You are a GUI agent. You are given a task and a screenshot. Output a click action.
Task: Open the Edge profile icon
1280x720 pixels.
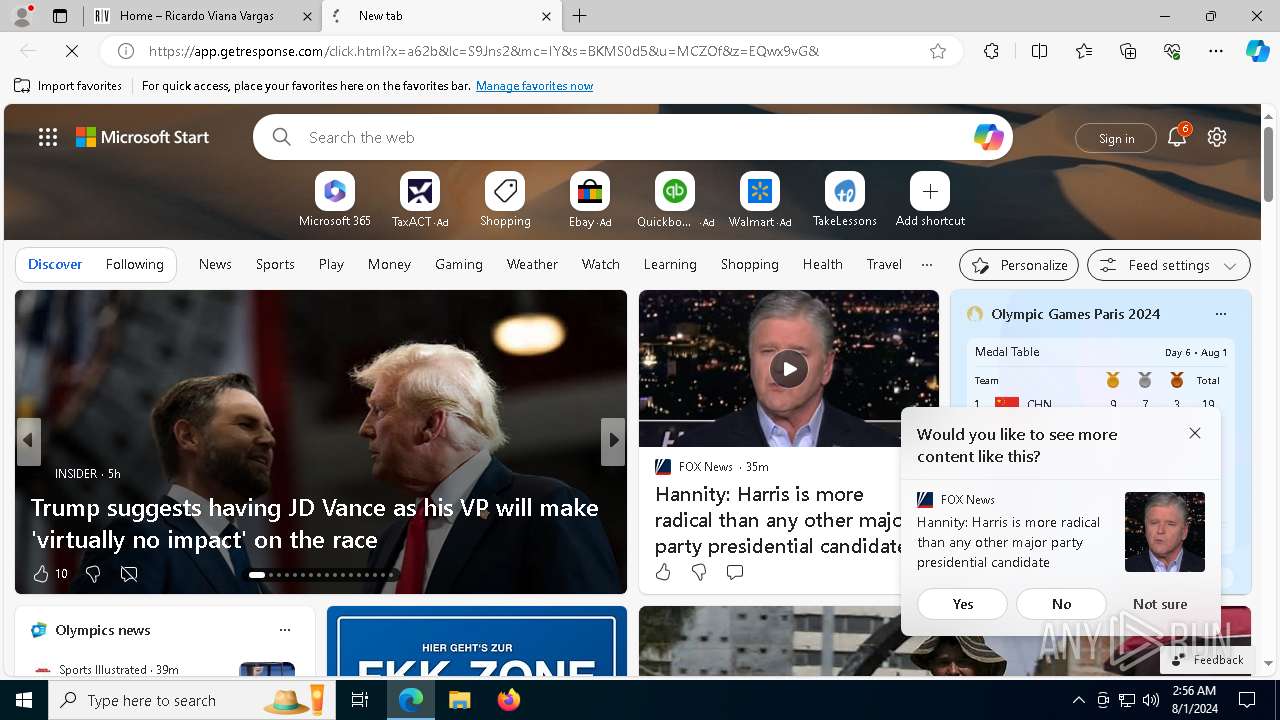click(x=22, y=16)
